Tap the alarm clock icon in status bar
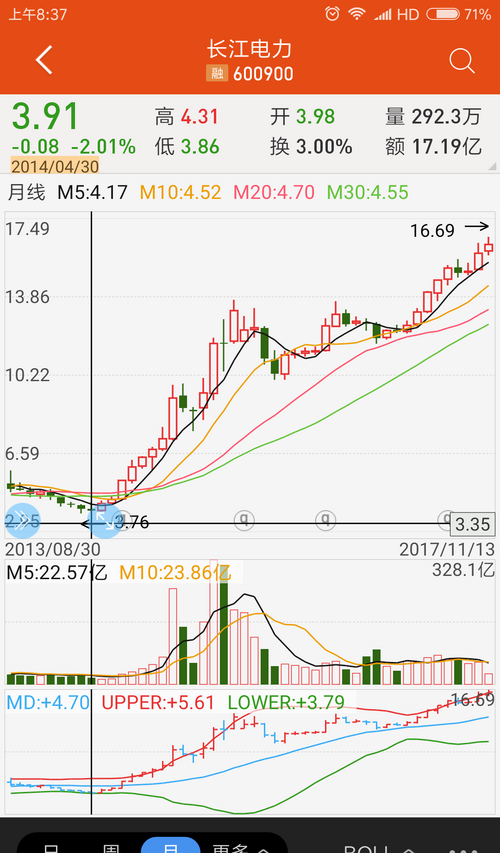Viewport: 500px width, 853px height. click(x=332, y=14)
